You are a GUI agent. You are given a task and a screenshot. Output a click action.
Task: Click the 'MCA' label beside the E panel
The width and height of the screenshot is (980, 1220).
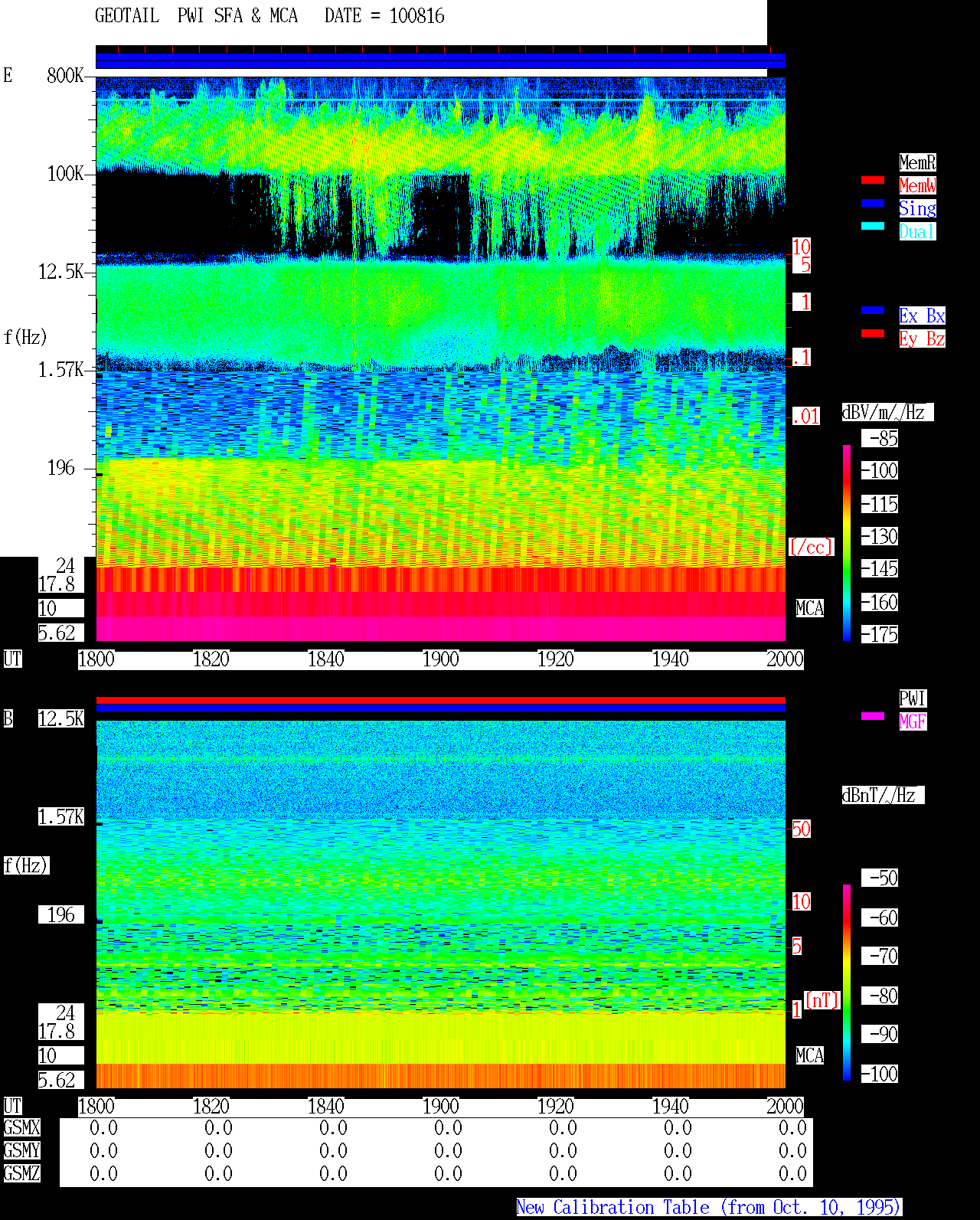pyautogui.click(x=810, y=608)
